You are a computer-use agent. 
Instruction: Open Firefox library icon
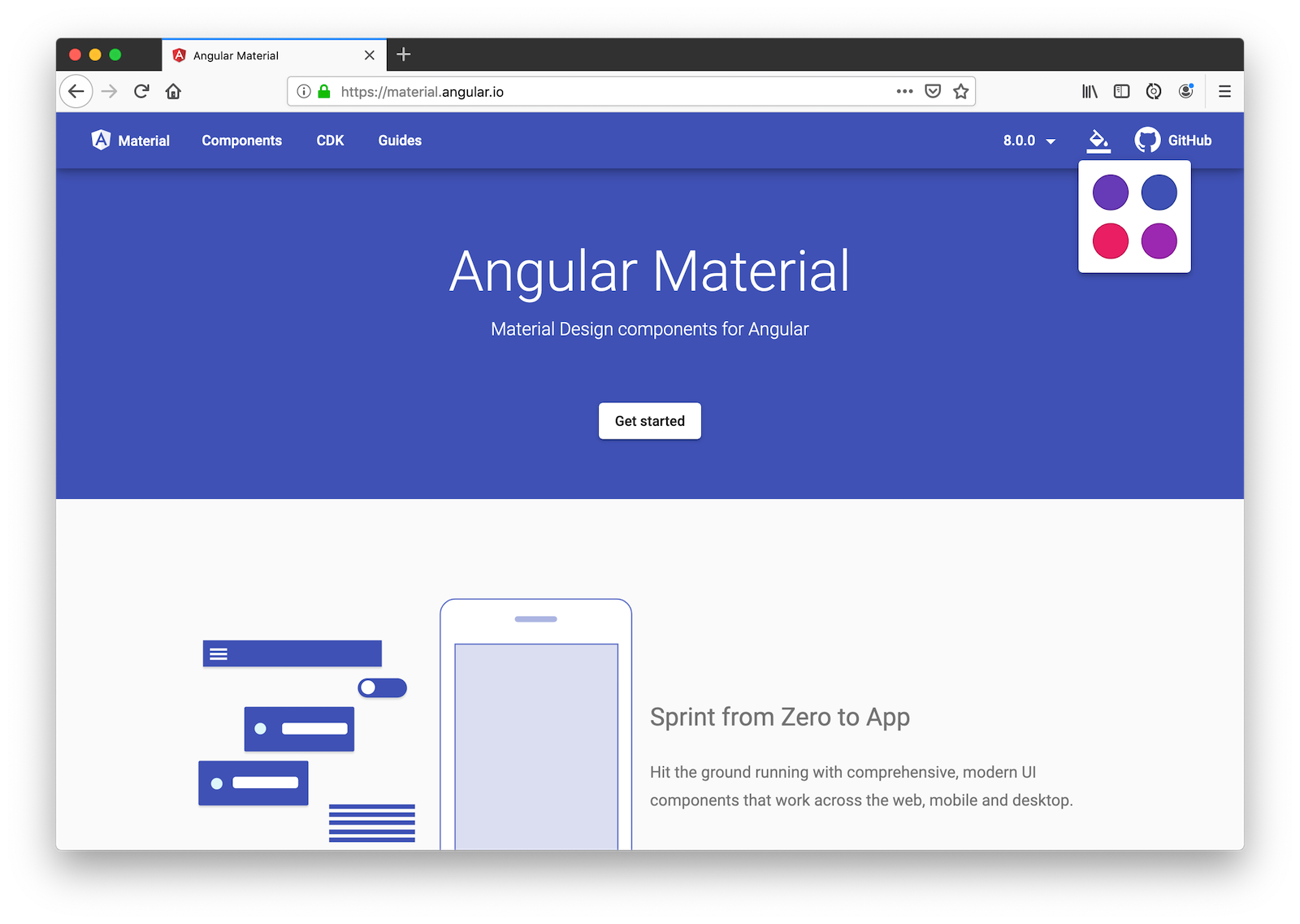point(1090,92)
